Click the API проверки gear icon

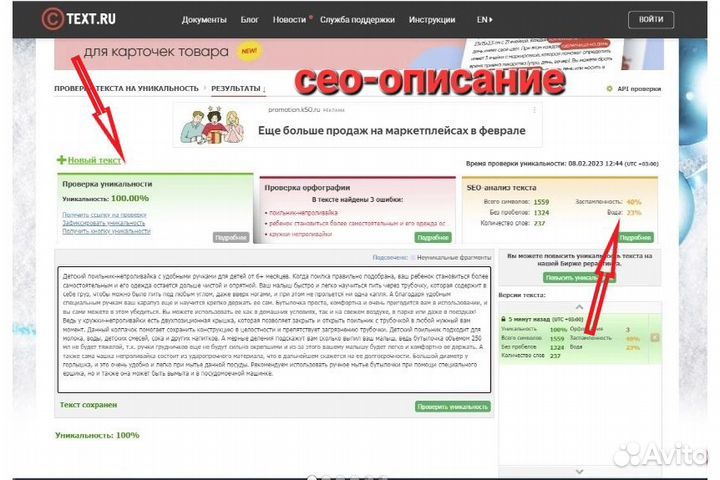click(610, 89)
